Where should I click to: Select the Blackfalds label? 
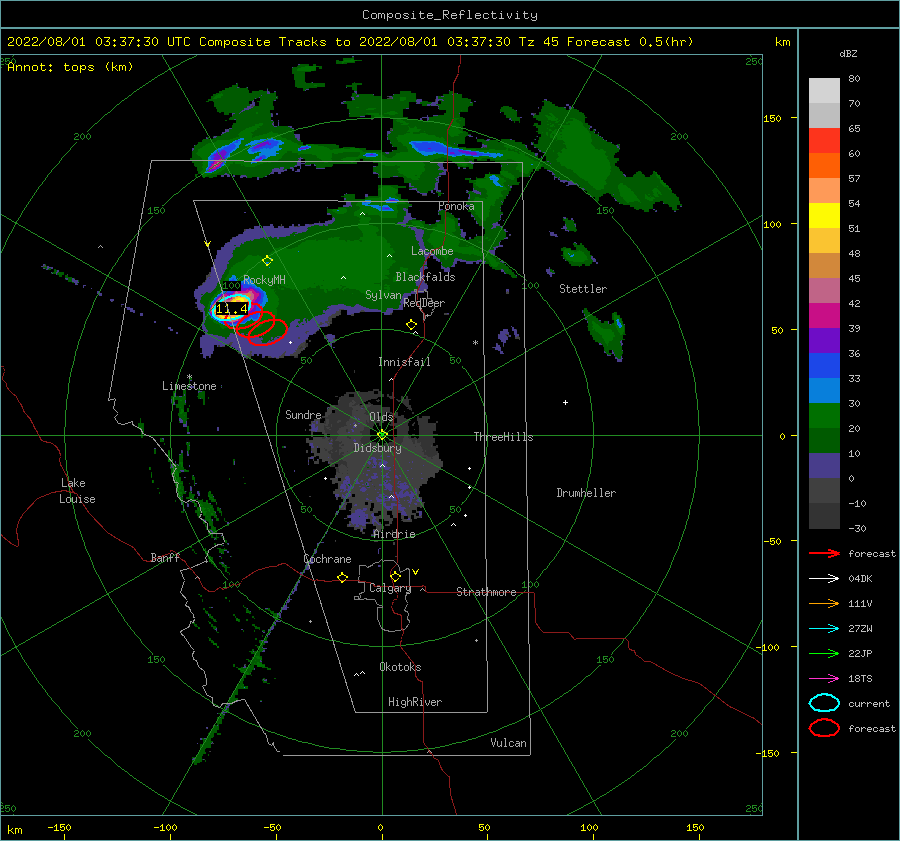[x=425, y=277]
